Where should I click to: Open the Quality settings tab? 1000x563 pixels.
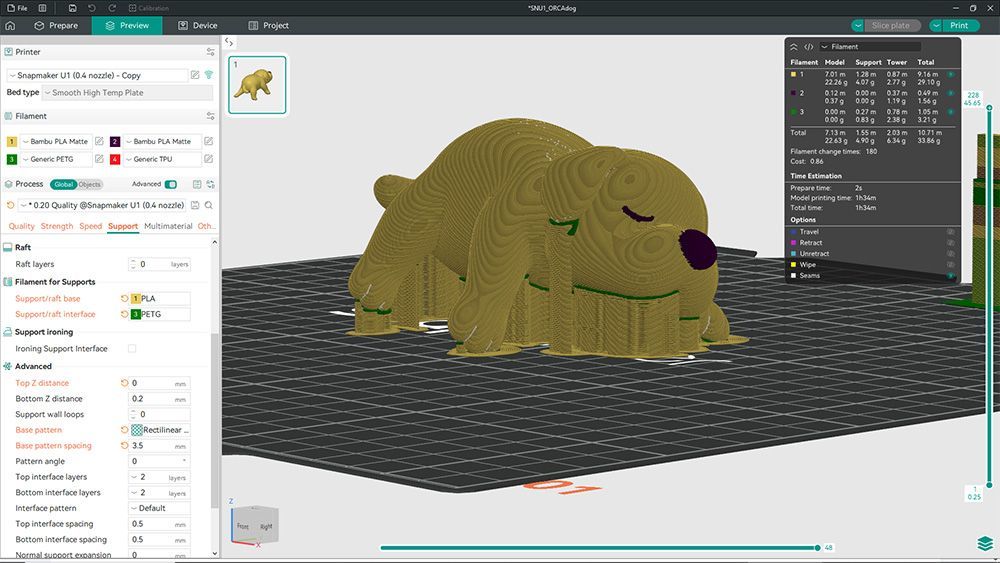[x=22, y=226]
